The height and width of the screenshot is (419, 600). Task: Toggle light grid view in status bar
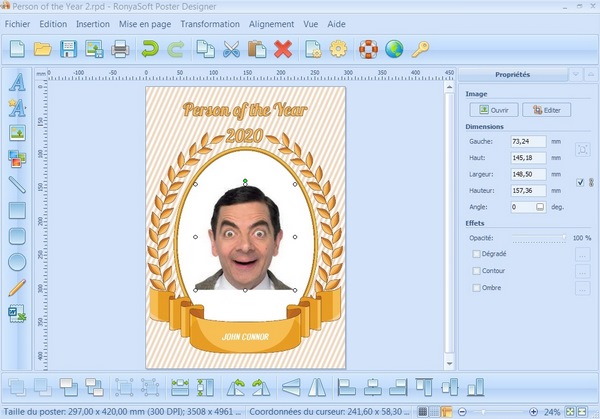(434, 412)
